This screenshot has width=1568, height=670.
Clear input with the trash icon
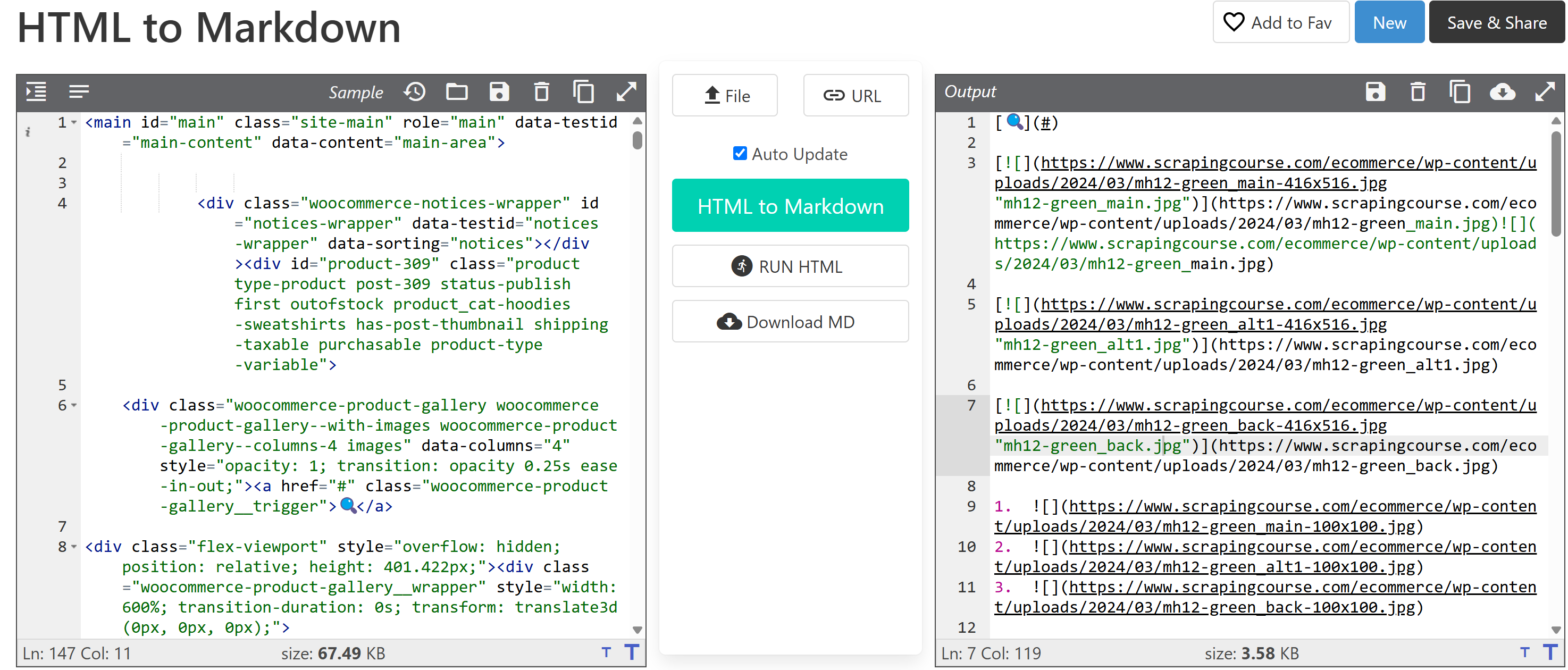pyautogui.click(x=541, y=92)
